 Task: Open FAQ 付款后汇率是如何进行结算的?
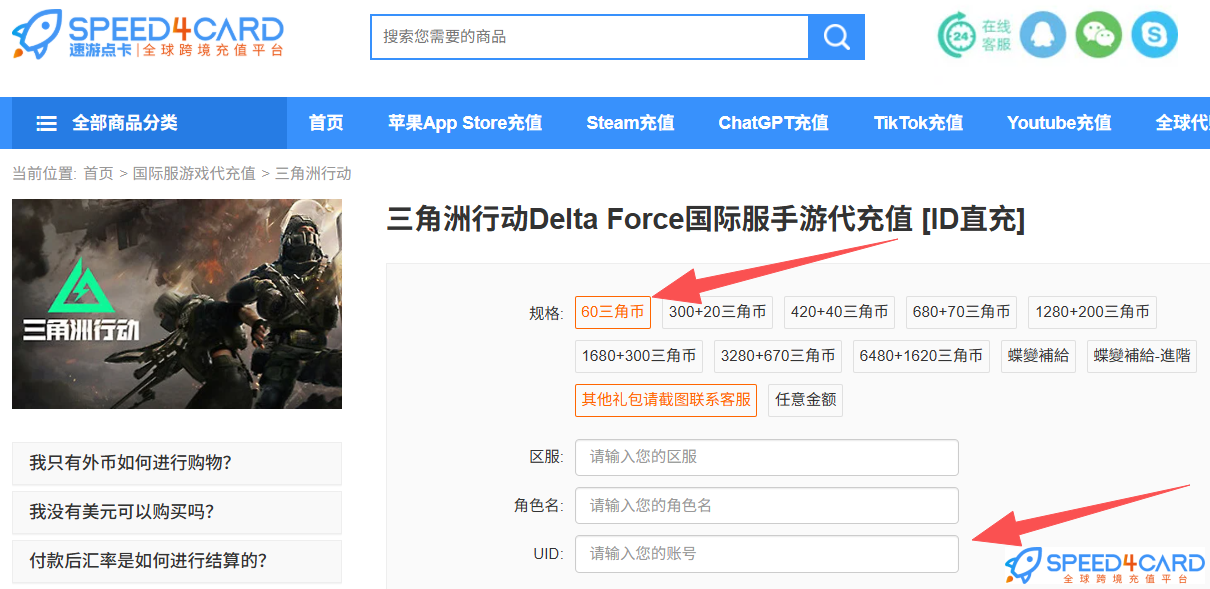tap(177, 561)
